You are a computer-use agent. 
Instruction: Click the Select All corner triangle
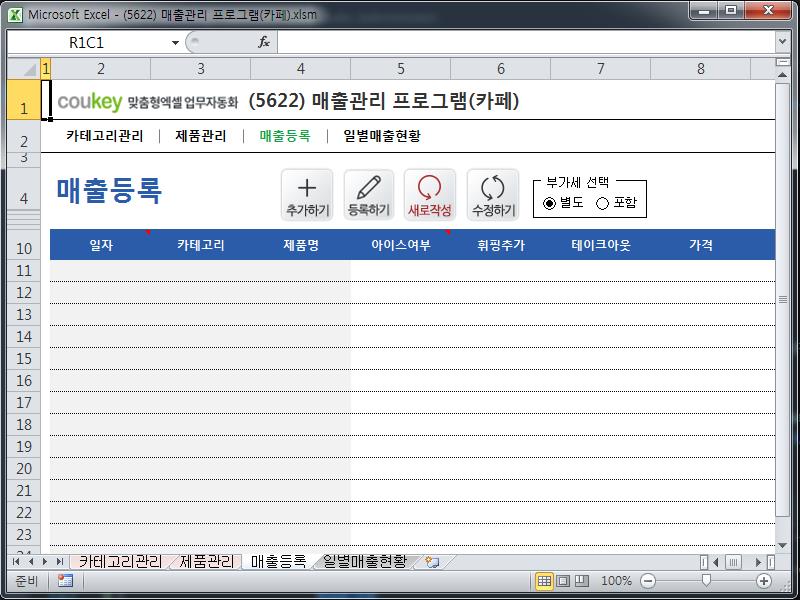pyautogui.click(x=24, y=68)
